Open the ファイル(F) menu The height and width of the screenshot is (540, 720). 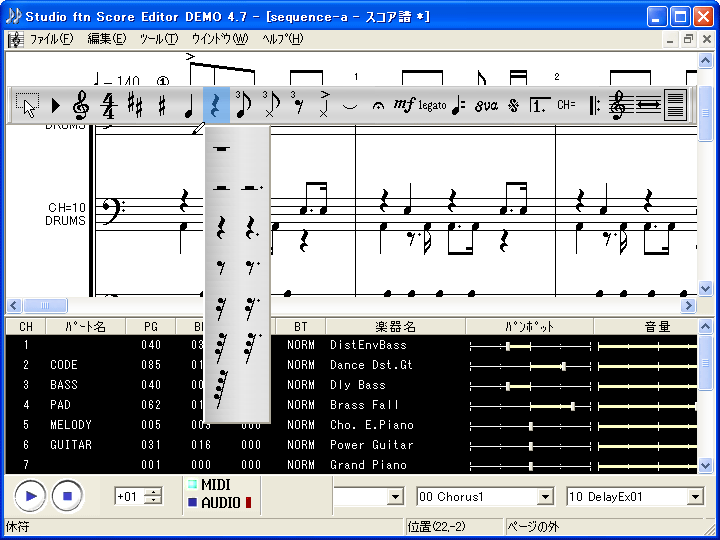pos(51,39)
